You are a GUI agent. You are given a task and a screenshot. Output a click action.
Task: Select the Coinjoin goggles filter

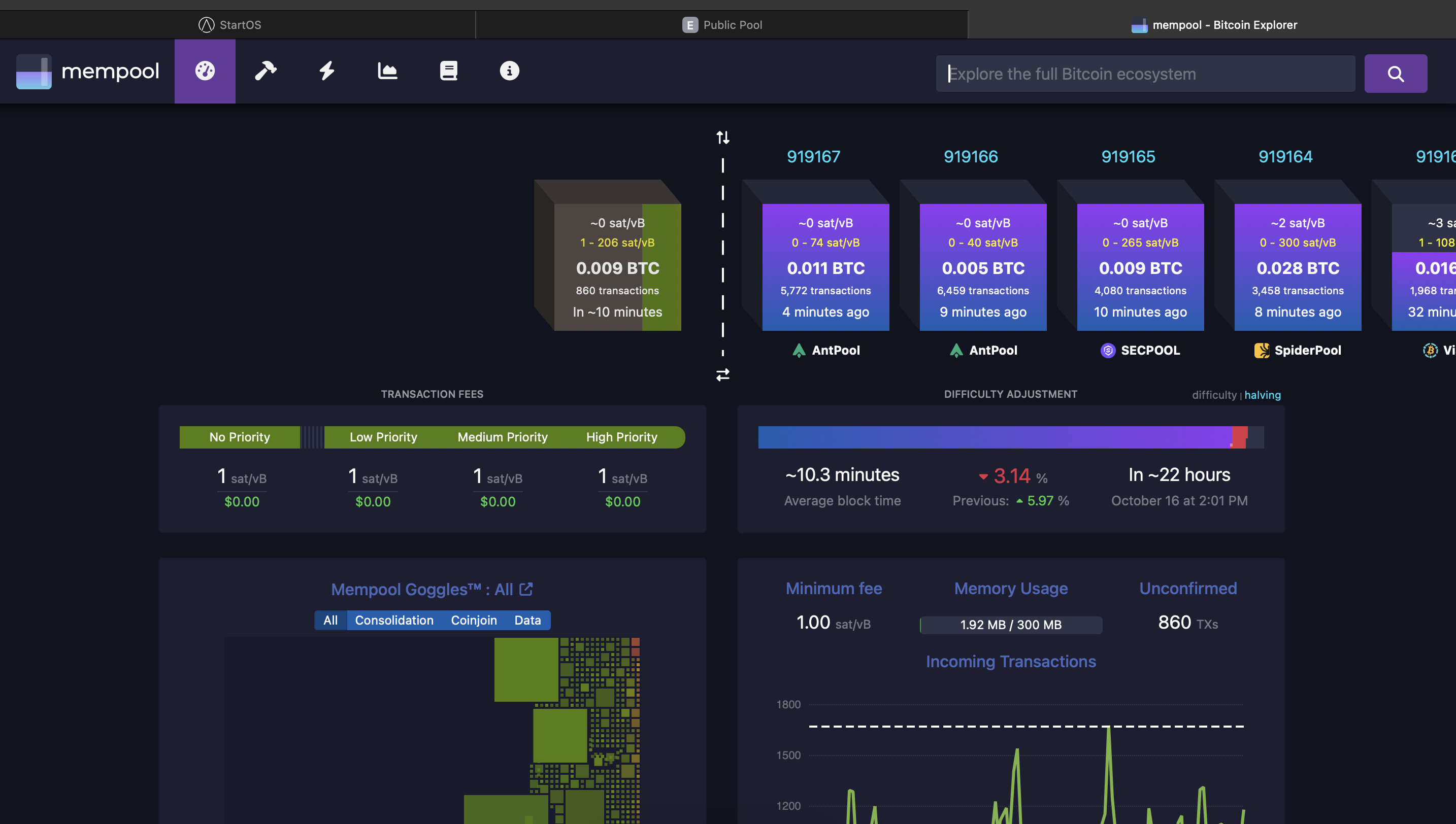(473, 620)
